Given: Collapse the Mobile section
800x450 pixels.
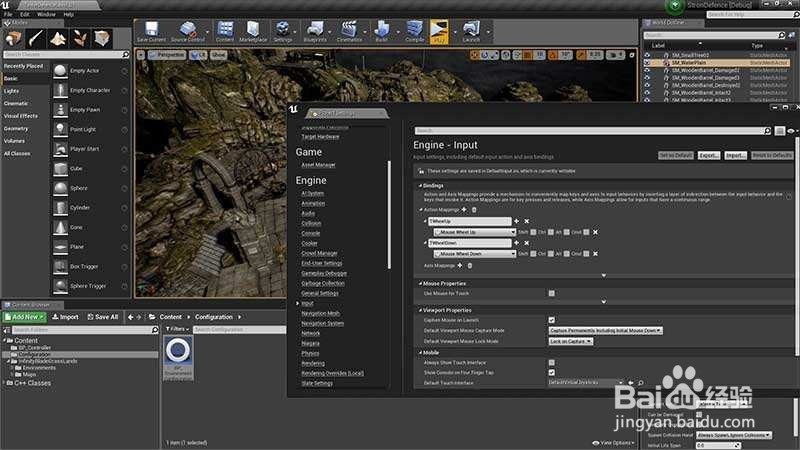Looking at the screenshot, I should [421, 353].
